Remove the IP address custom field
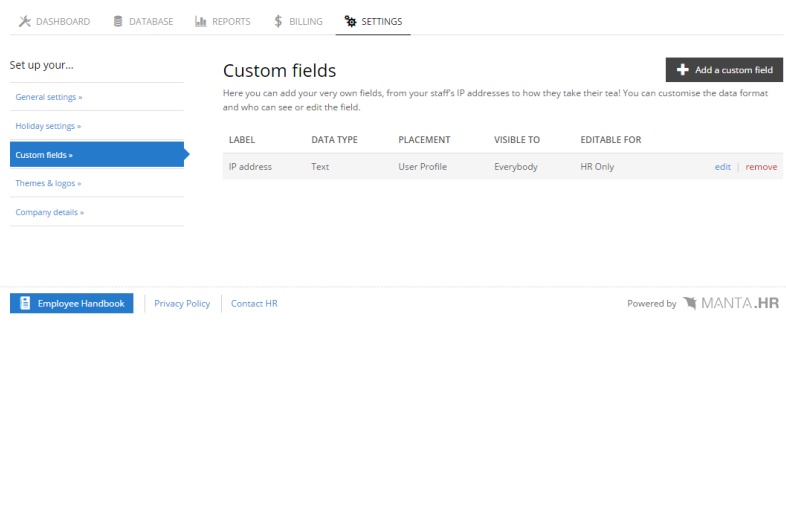 coord(761,167)
